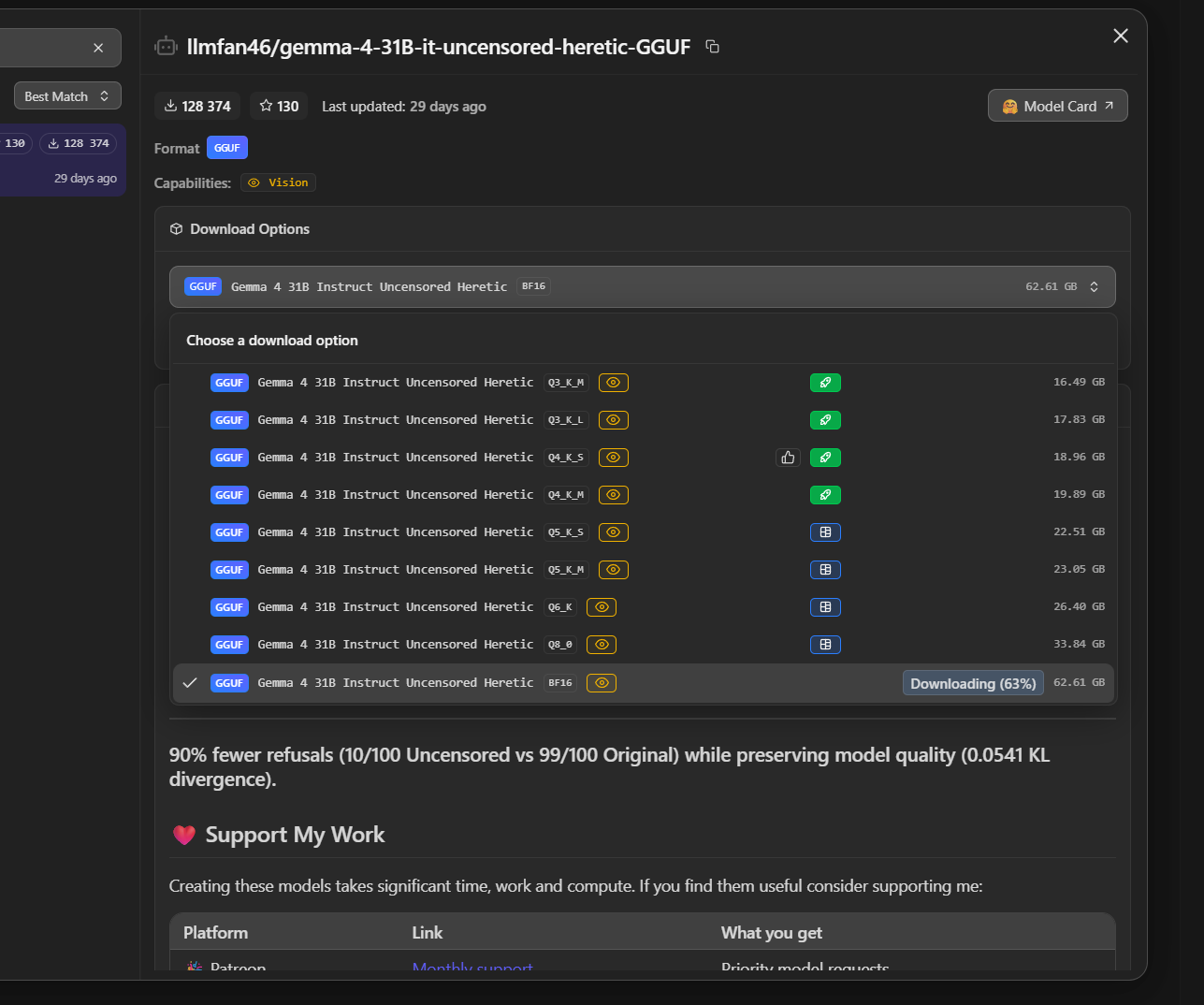Click the GGUF badge on the Q8_0 row
Image resolution: width=1204 pixels, height=1005 pixels.
pyautogui.click(x=229, y=645)
